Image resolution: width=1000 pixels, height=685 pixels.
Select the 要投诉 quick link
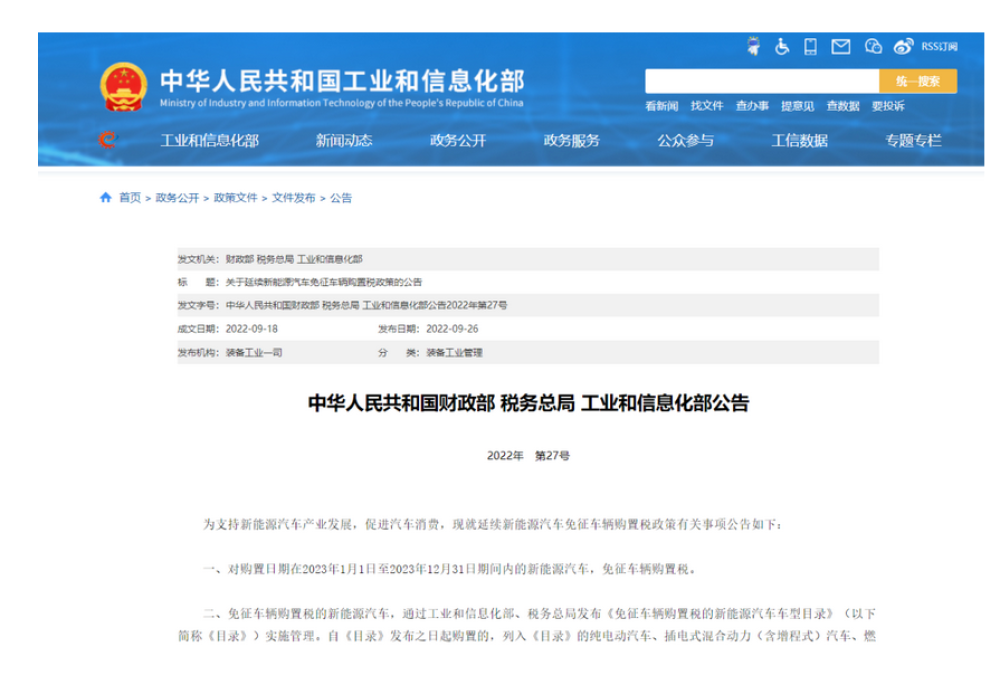click(x=888, y=106)
